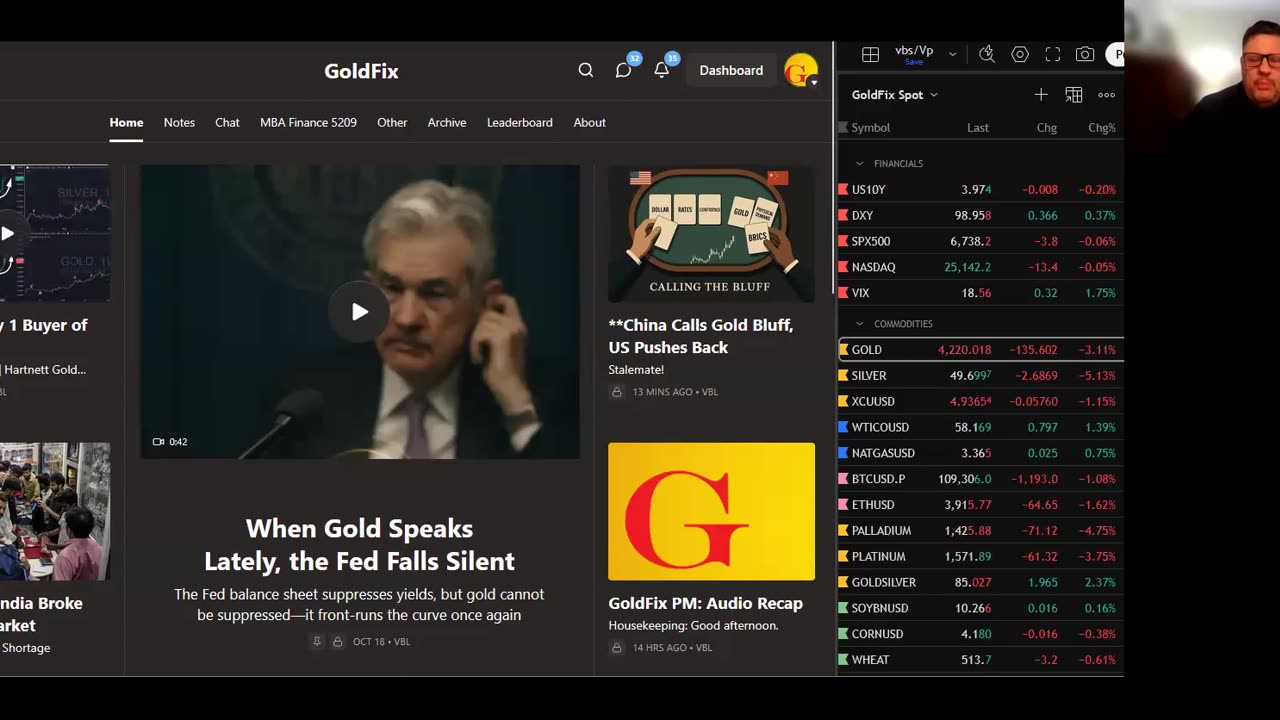The height and width of the screenshot is (720, 1280).
Task: Click the red flag beside US10Y
Action: (843, 189)
